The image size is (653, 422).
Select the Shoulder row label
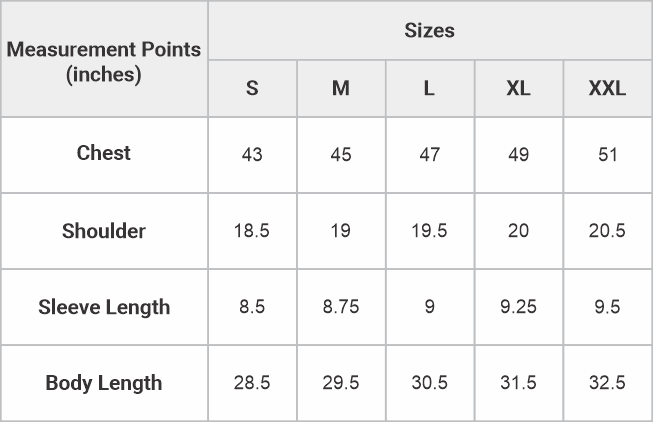click(x=104, y=231)
